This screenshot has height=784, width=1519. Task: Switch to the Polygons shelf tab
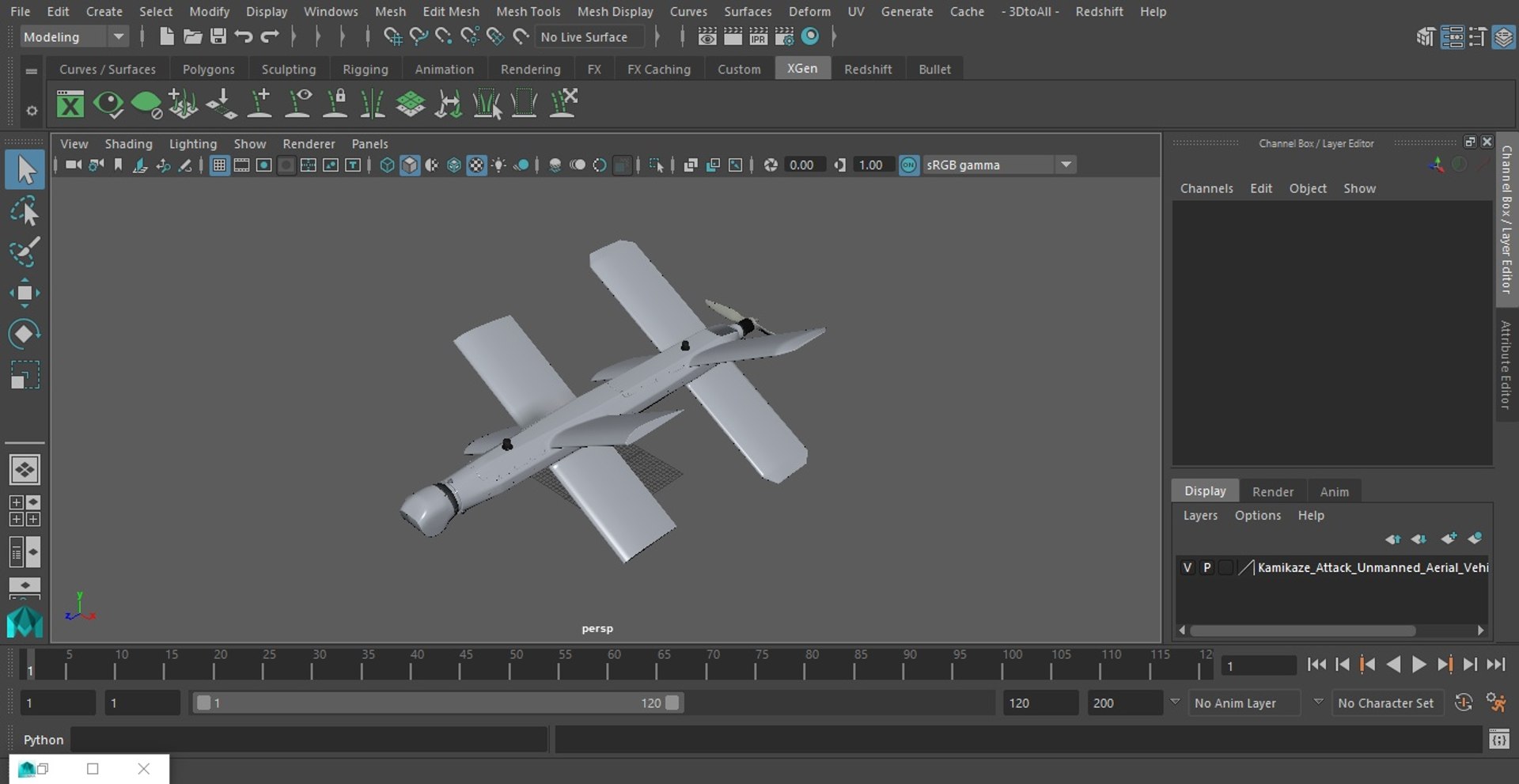pos(208,69)
